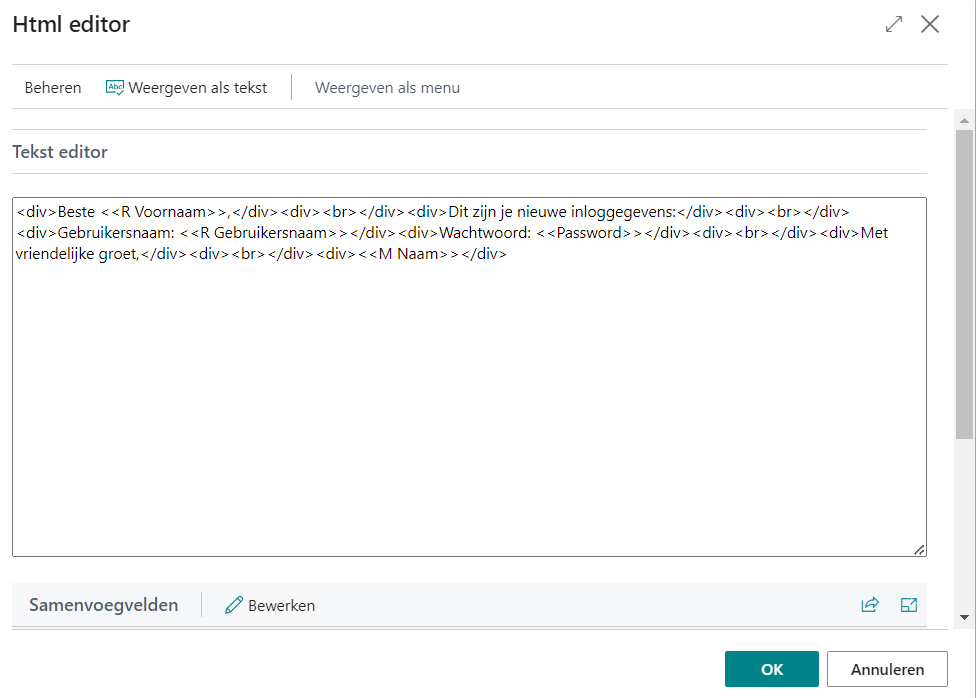Expand the Html editor dialog to full screen
This screenshot has width=976, height=698.
tap(894, 25)
